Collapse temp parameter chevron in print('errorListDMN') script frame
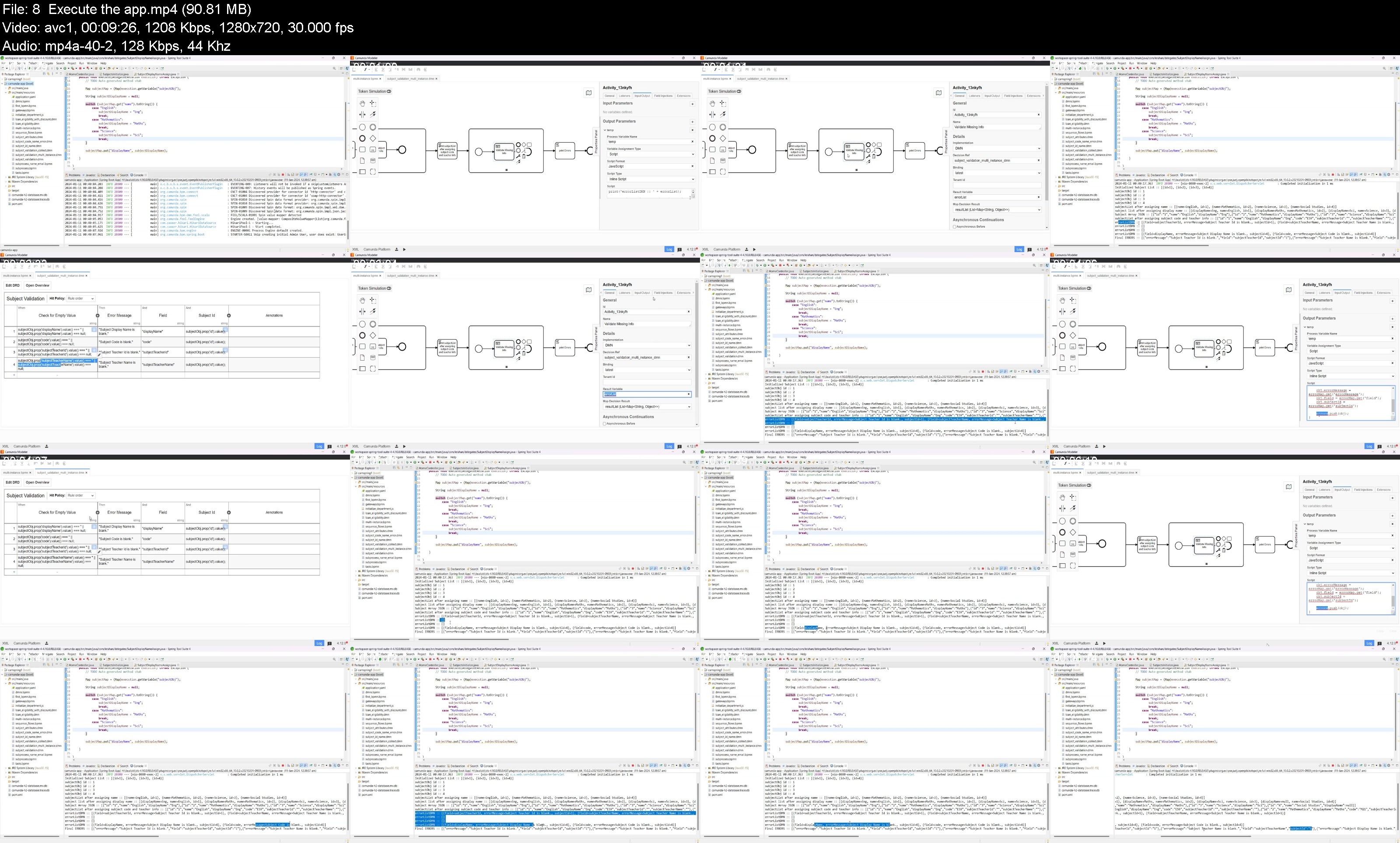This screenshot has width=1400, height=843. coord(605,130)
